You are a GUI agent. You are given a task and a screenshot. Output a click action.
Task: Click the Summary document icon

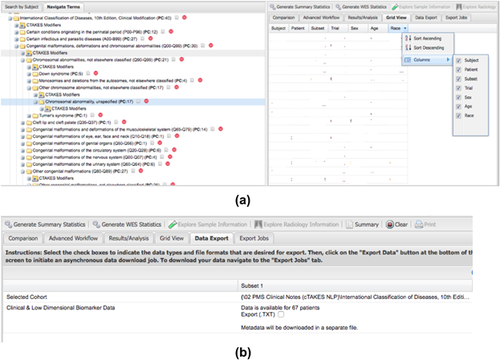[349, 224]
